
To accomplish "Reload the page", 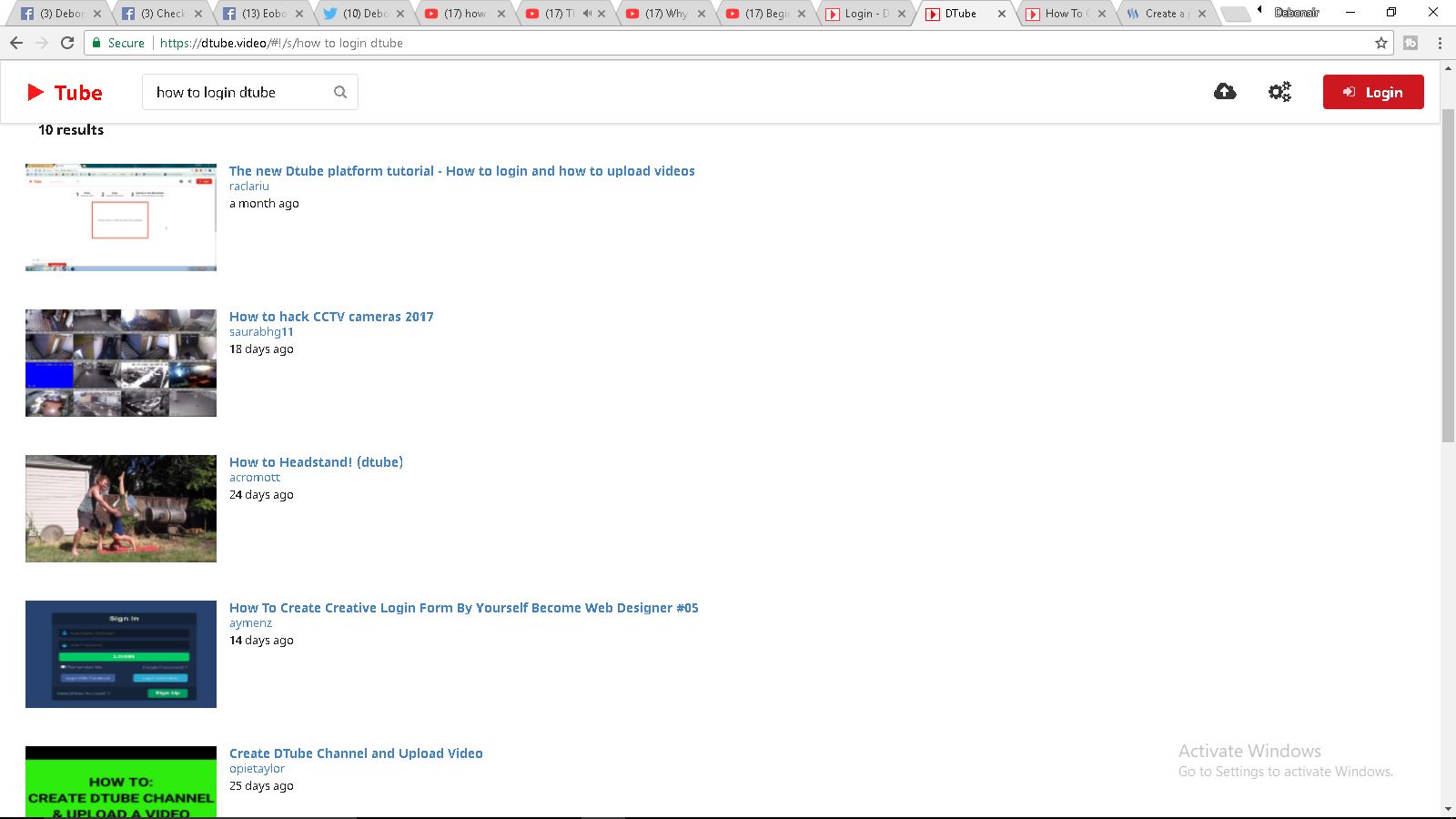I will pos(67,43).
